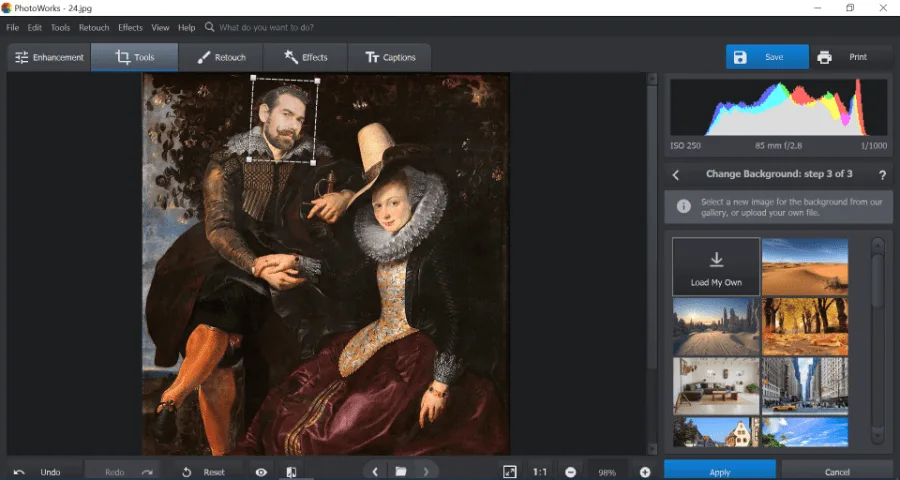Go to next image with right arrow

[426, 472]
